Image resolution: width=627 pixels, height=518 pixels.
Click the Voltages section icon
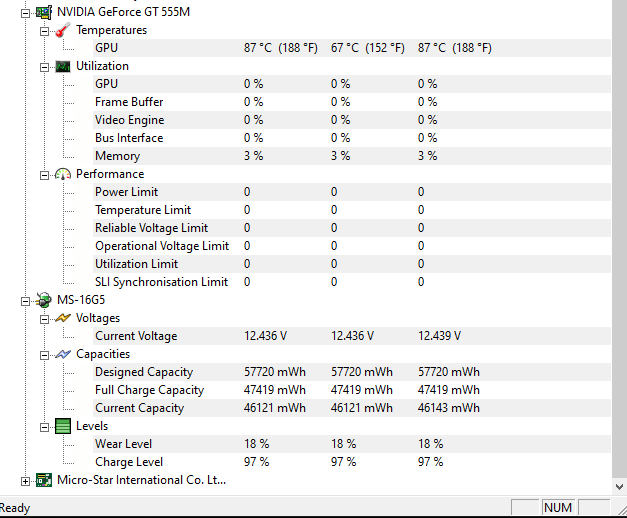tap(62, 318)
